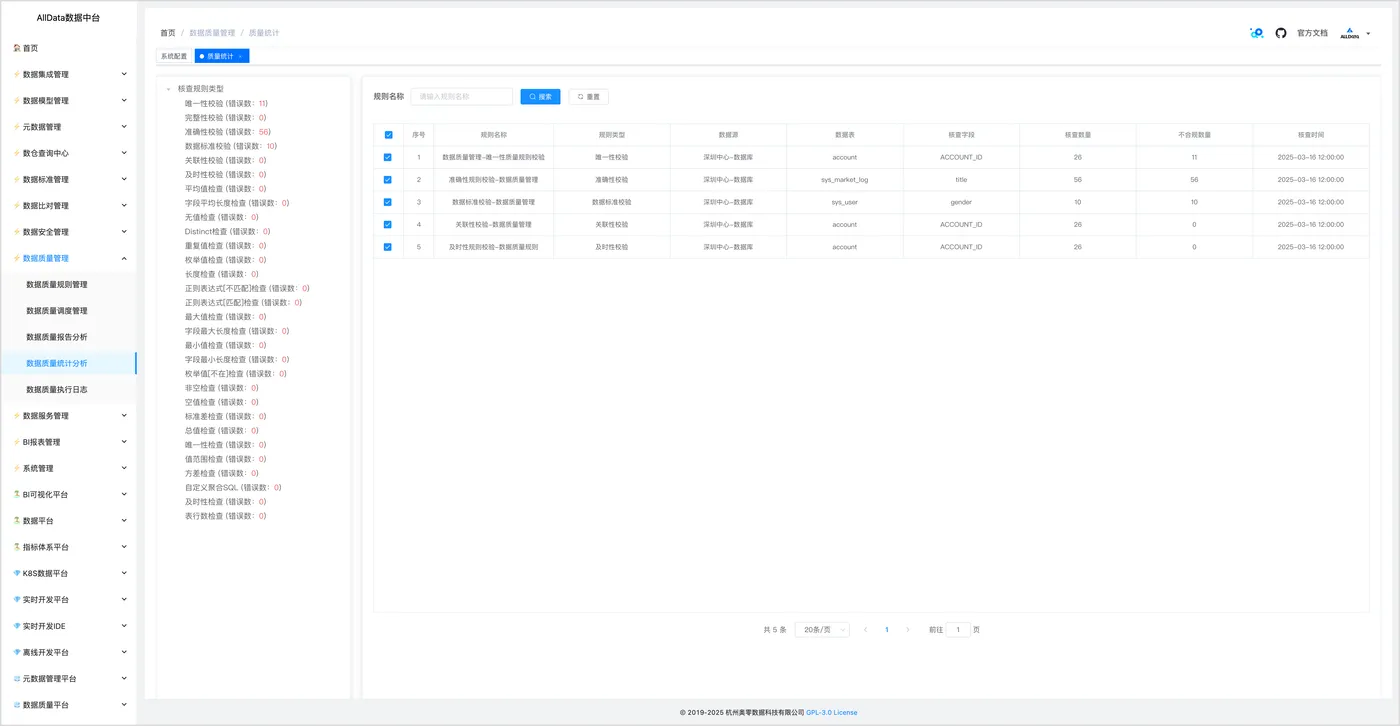Expand the 数仓查询中心 menu chevron
The image size is (1400, 726).
point(124,153)
